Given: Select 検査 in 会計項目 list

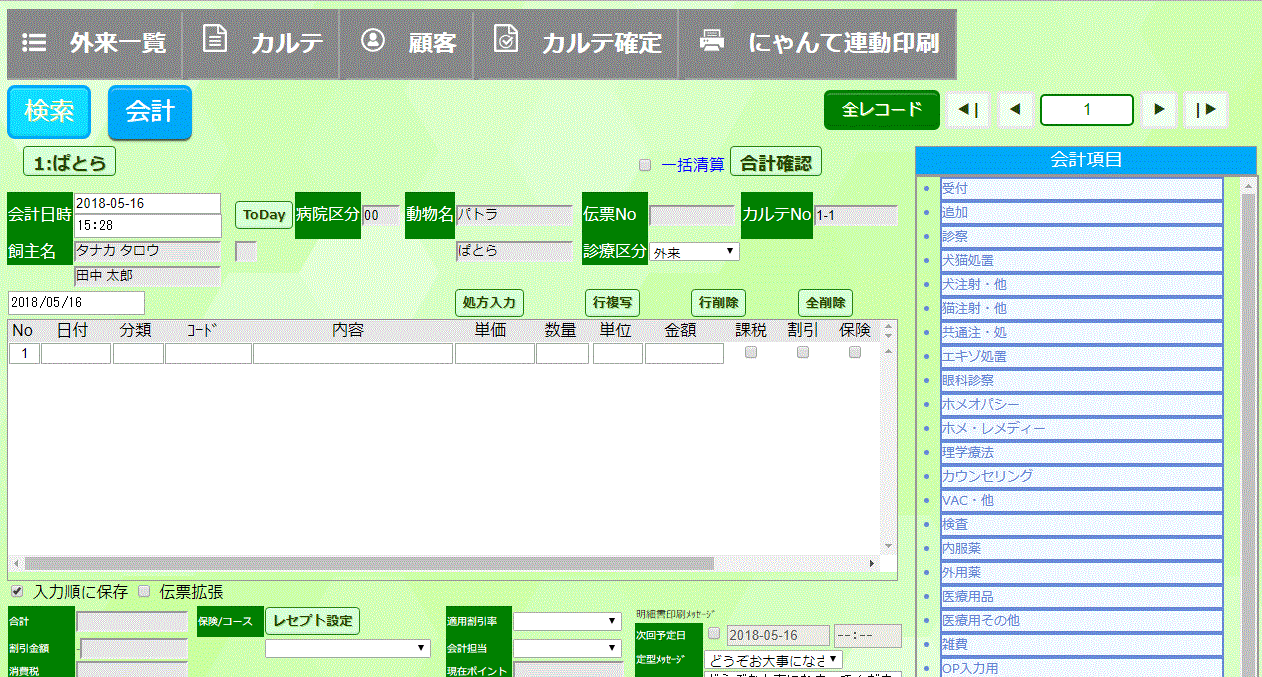Looking at the screenshot, I should [x=1082, y=524].
